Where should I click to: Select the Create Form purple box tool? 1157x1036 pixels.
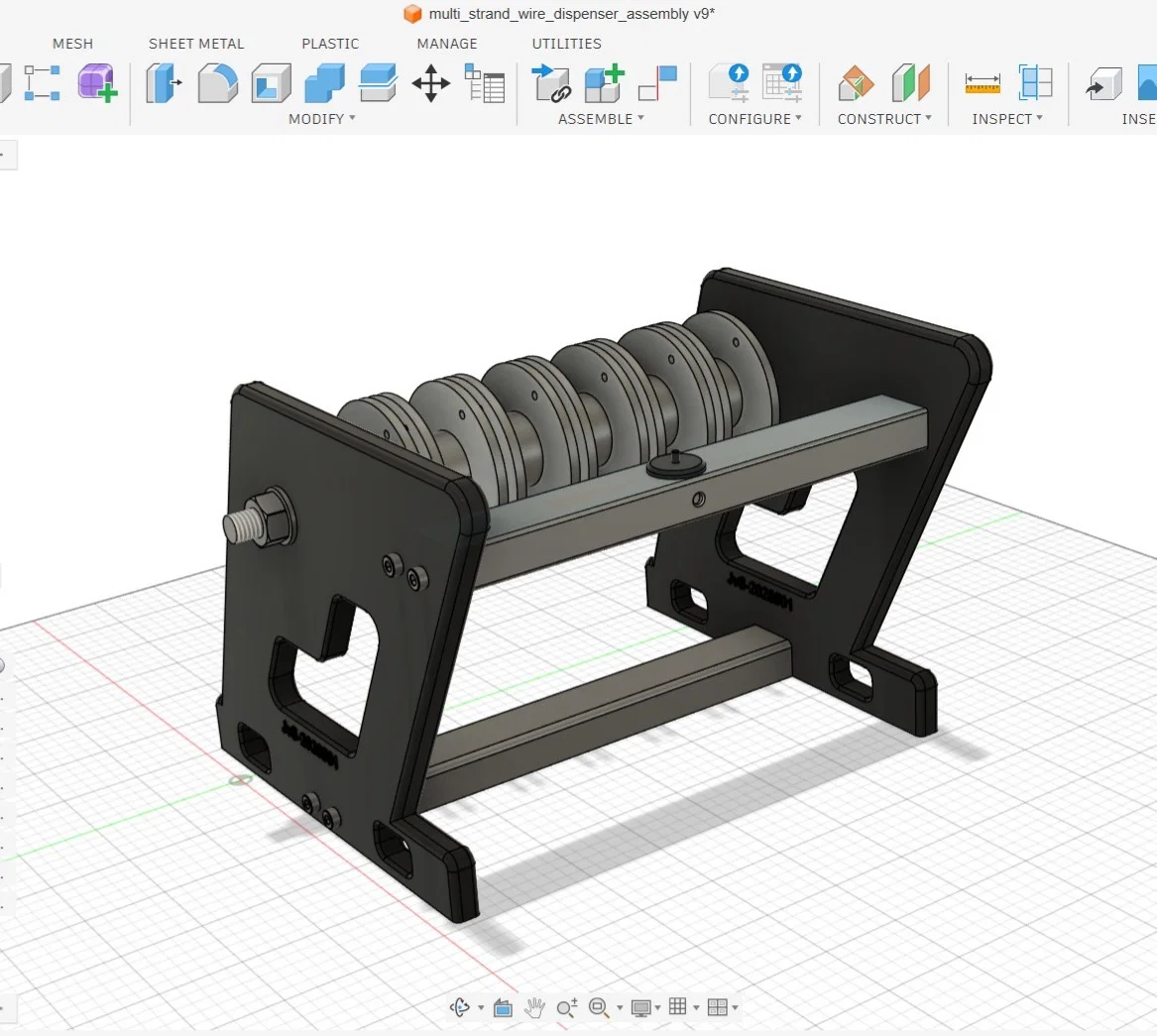[97, 82]
